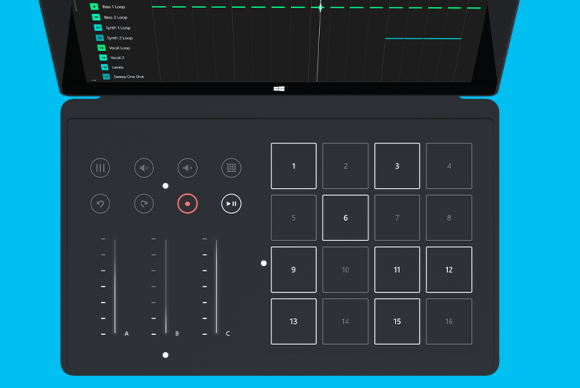Select the number 12 badge beside Synth 2 Loop
Image resolution: width=580 pixels, height=388 pixels.
(x=100, y=38)
